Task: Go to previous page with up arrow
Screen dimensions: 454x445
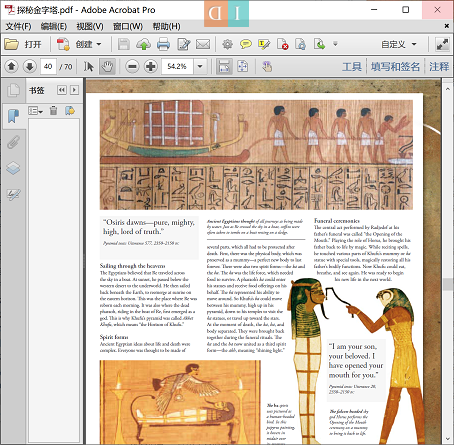Action: coord(11,67)
